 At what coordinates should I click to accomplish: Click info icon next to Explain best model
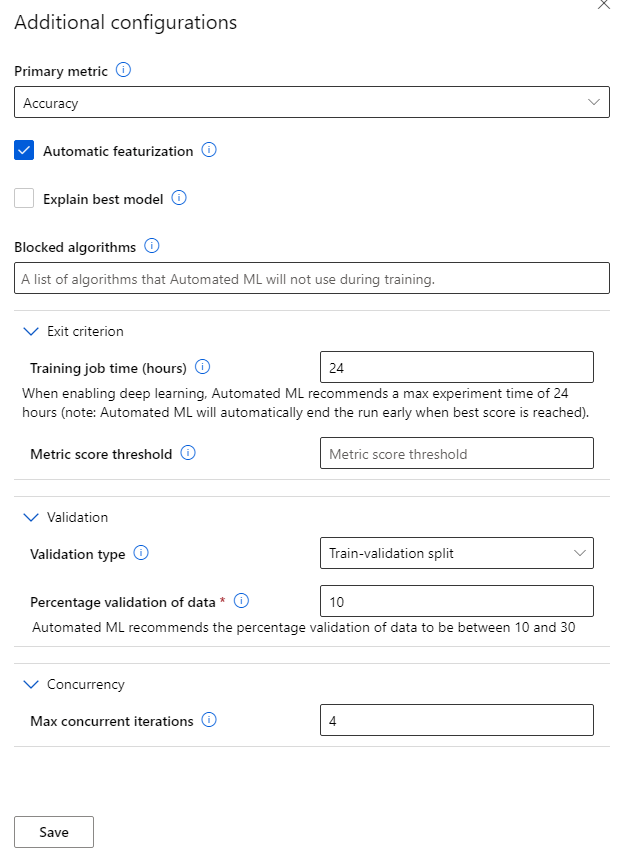pos(179,198)
